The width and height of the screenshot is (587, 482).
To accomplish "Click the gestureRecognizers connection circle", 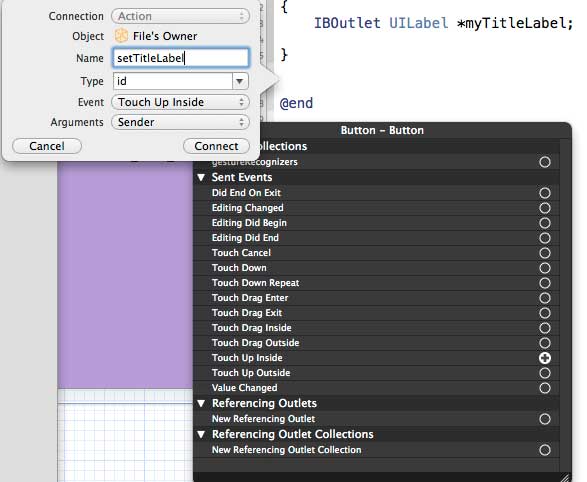I will pyautogui.click(x=545, y=162).
